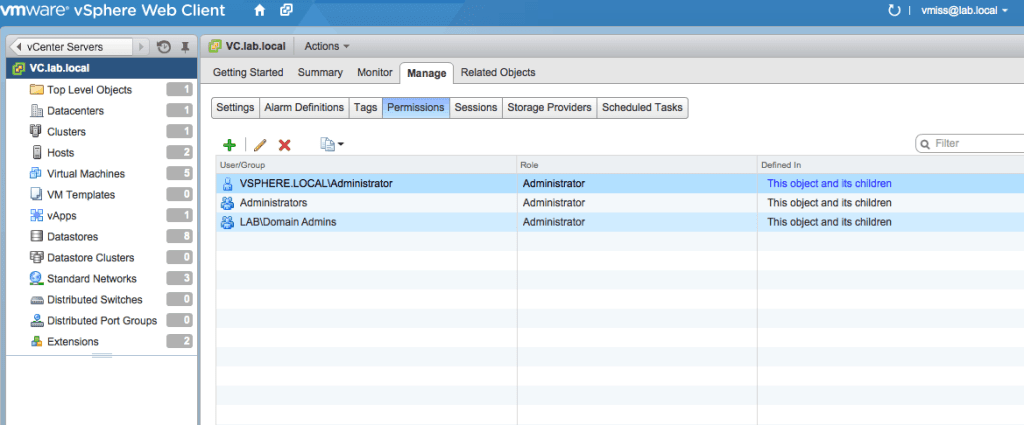Click the Datastores count badge 8
The image size is (1024, 425).
point(179,236)
